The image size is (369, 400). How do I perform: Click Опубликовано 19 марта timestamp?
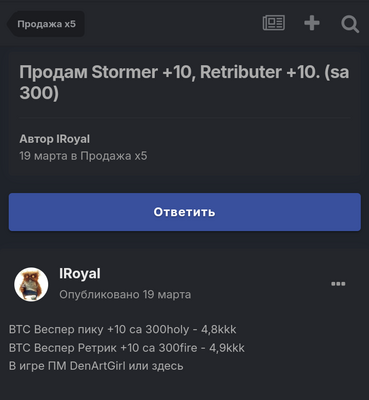tap(125, 295)
